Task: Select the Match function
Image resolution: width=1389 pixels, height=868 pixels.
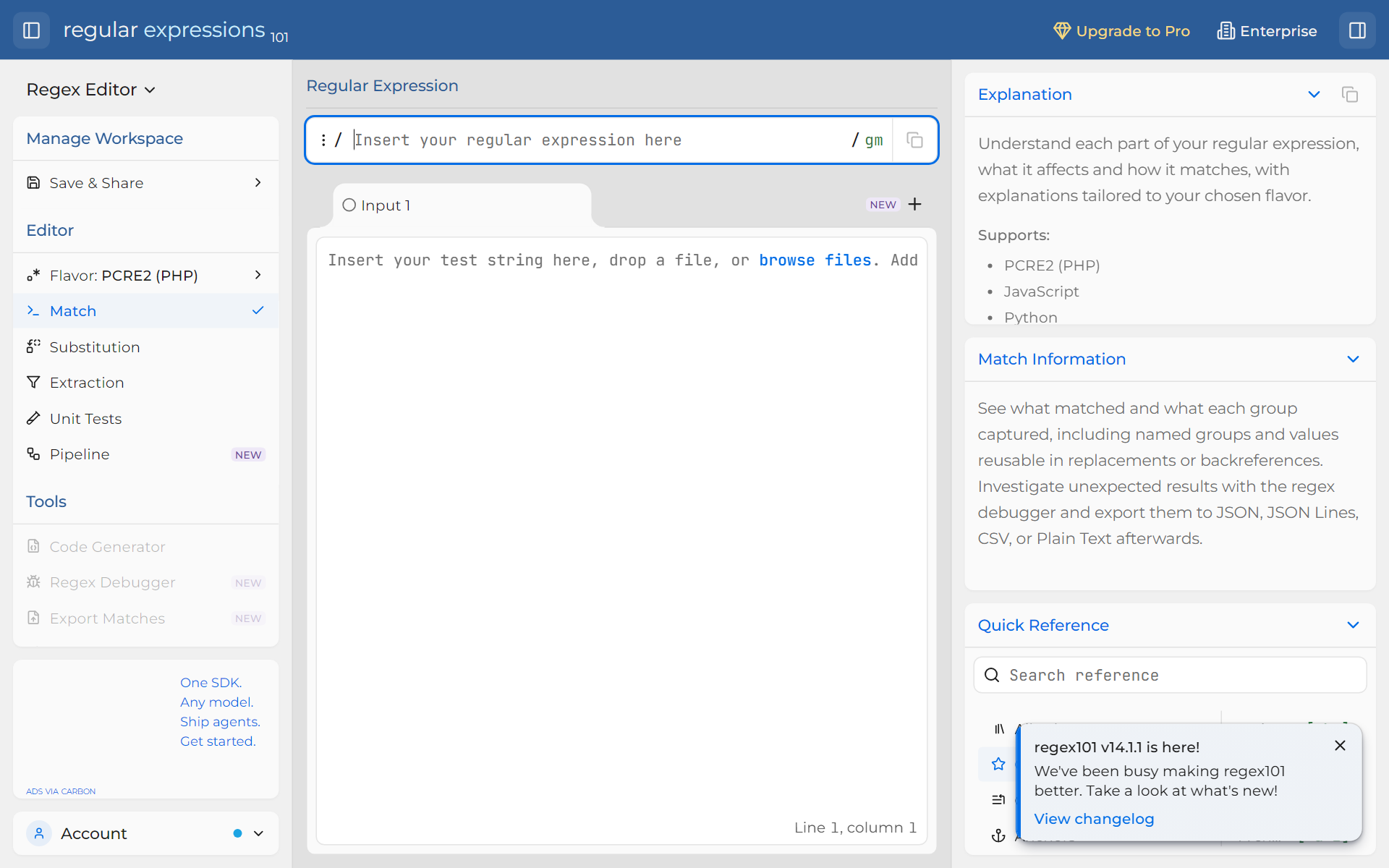Action: tap(145, 311)
